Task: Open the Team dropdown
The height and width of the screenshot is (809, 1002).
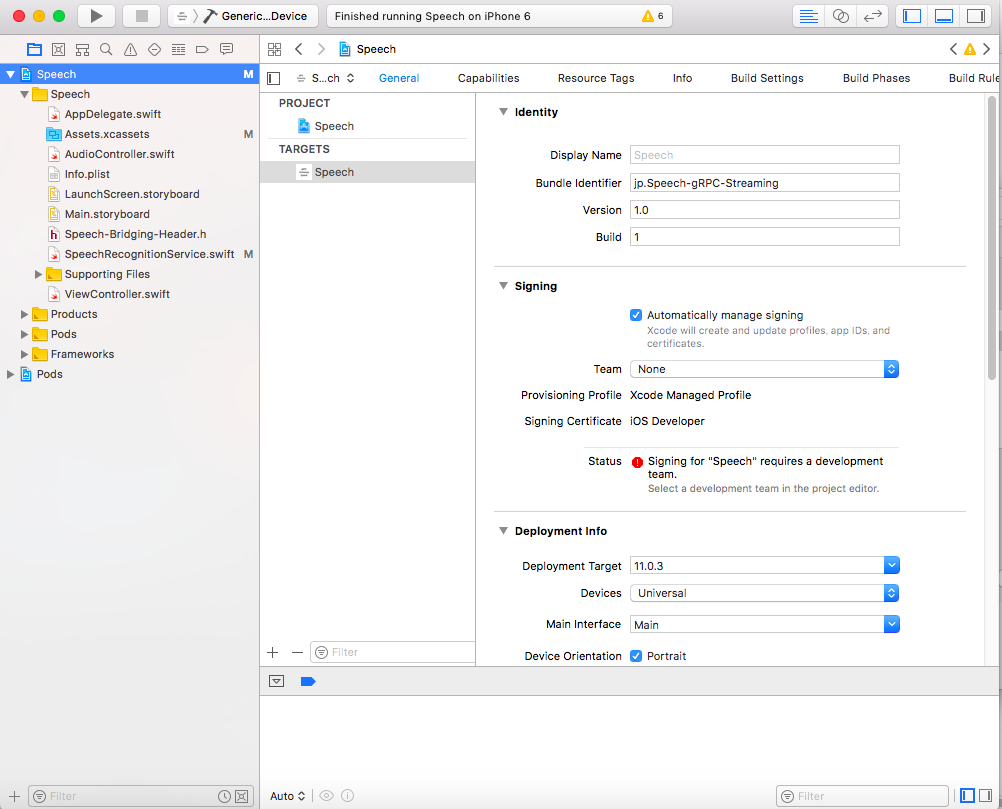Action: [764, 369]
